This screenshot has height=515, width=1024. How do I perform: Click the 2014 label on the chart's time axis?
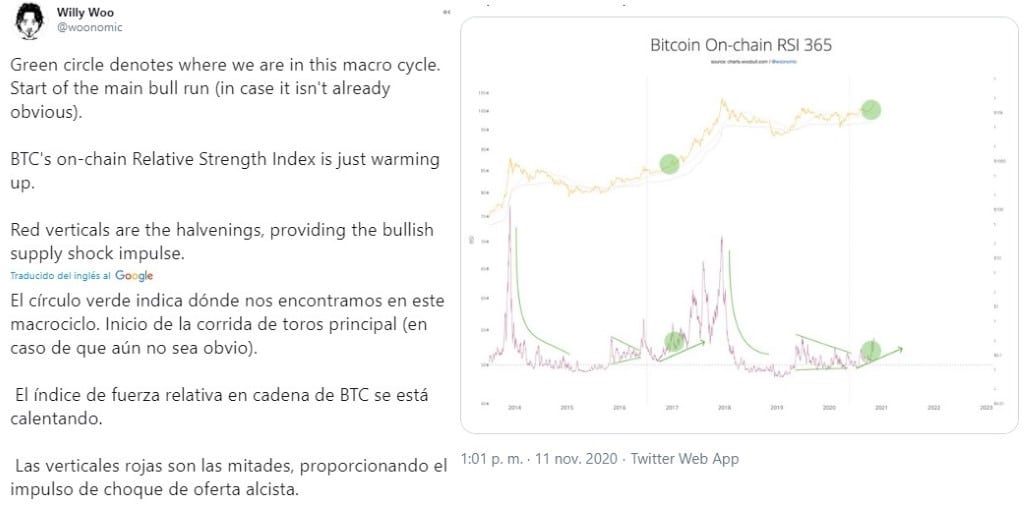tap(514, 407)
